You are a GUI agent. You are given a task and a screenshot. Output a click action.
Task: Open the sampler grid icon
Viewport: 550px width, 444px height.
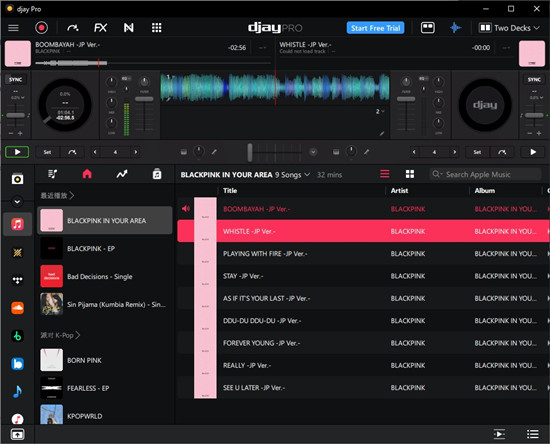[156, 28]
